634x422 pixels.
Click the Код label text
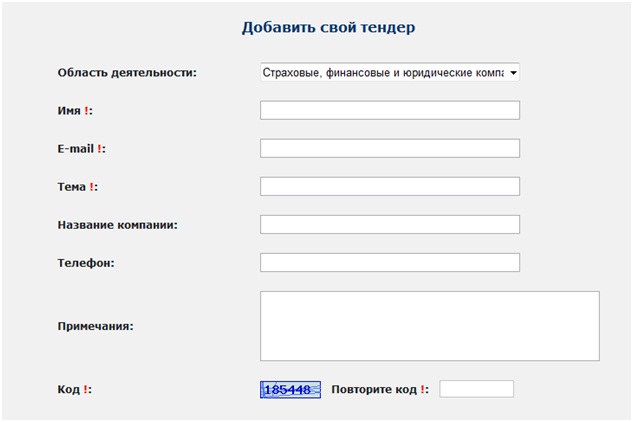point(69,389)
